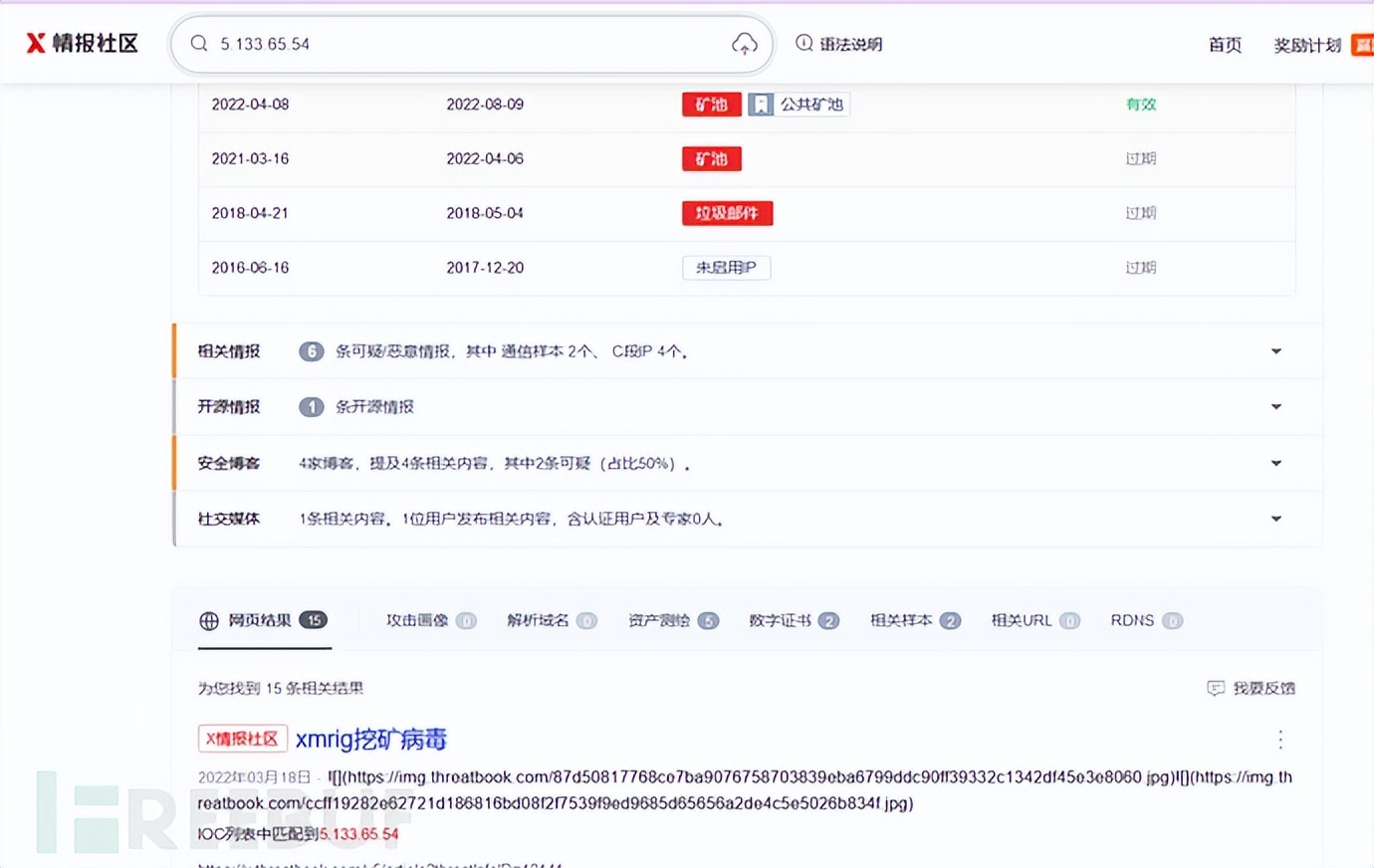Click the 奖励计划 navigation link

tap(1305, 45)
